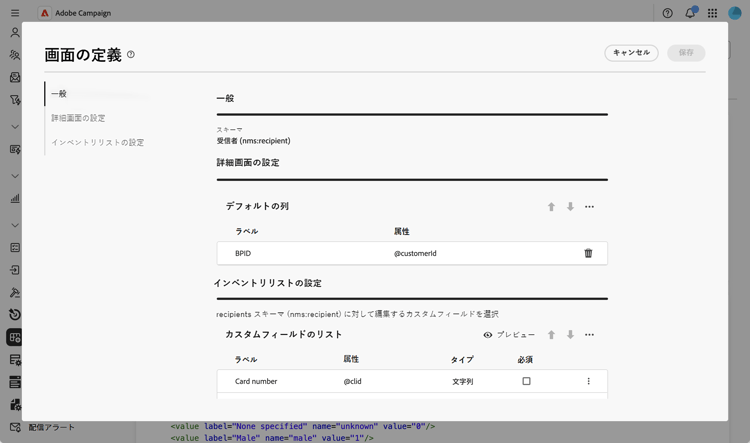Open the user profile avatar
This screenshot has height=443, width=750.
pos(735,13)
